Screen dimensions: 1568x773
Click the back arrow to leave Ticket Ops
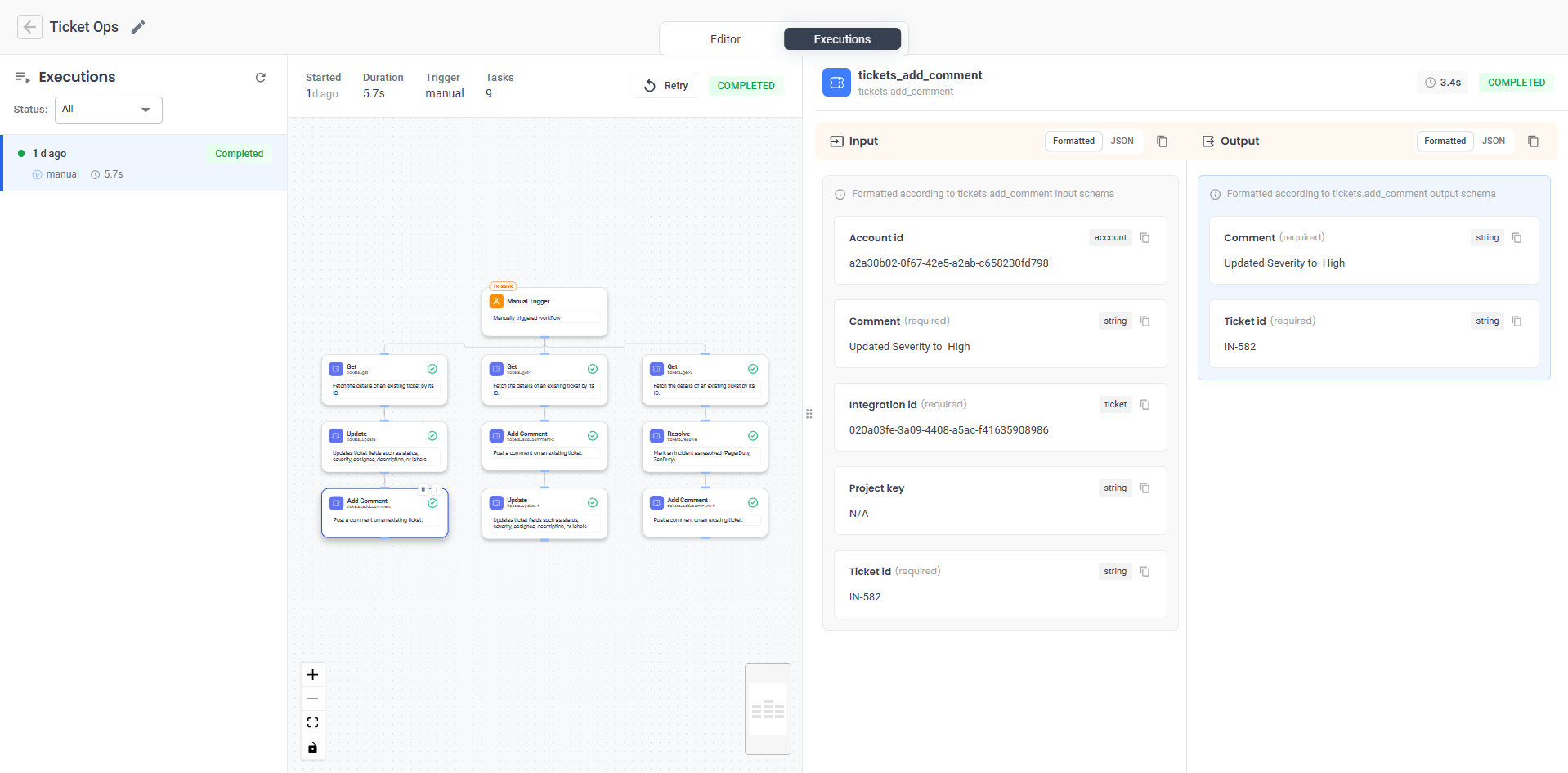click(29, 27)
